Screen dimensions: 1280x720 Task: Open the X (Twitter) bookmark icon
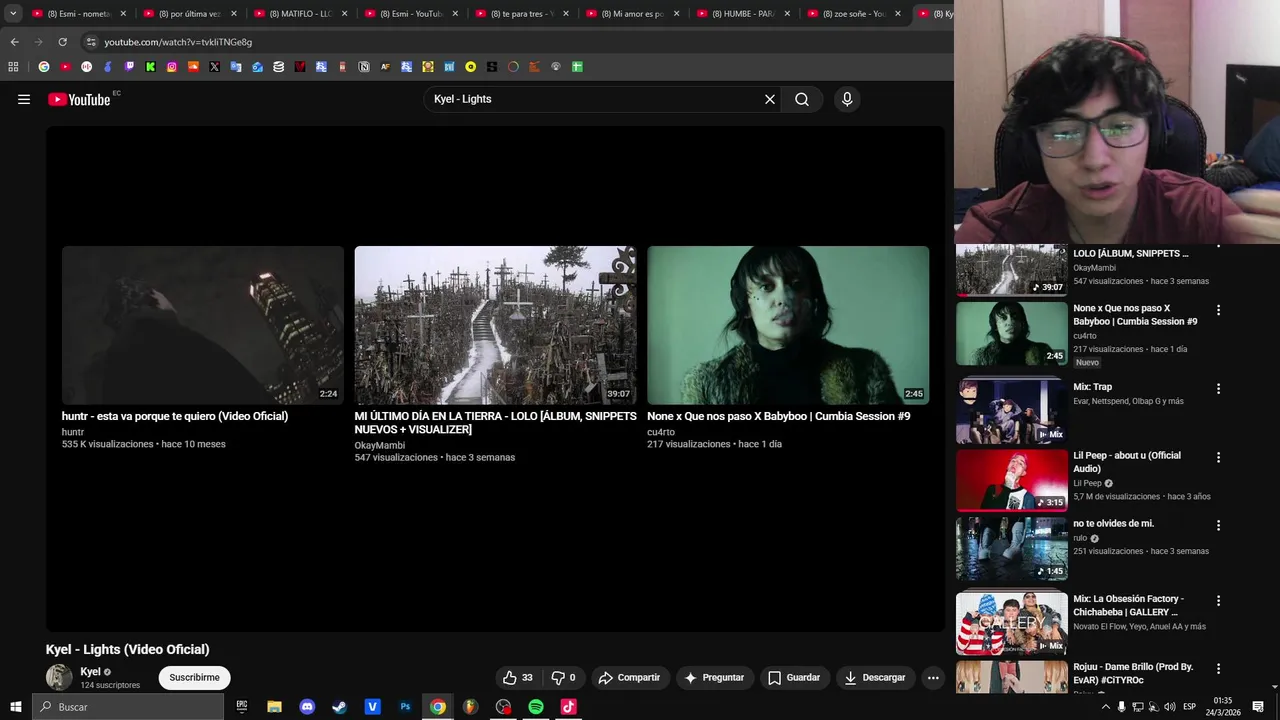[x=215, y=67]
